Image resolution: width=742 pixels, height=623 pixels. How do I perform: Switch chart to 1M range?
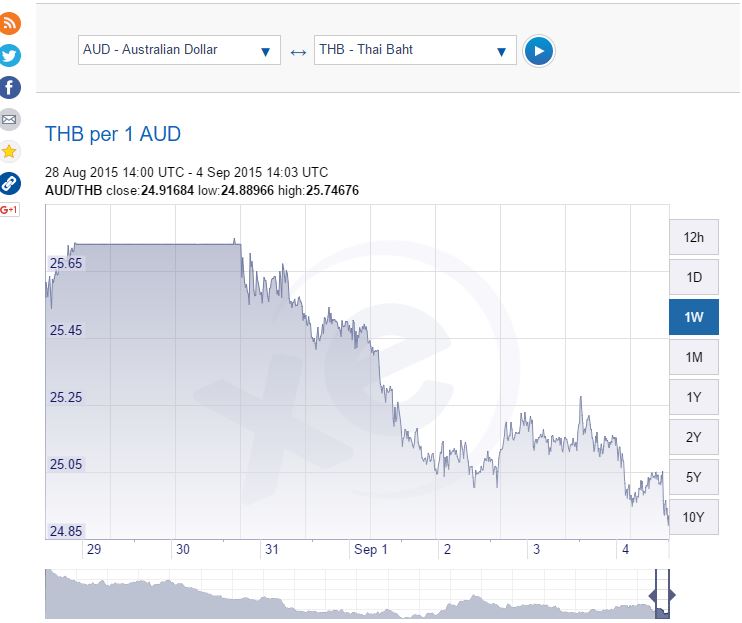click(694, 357)
